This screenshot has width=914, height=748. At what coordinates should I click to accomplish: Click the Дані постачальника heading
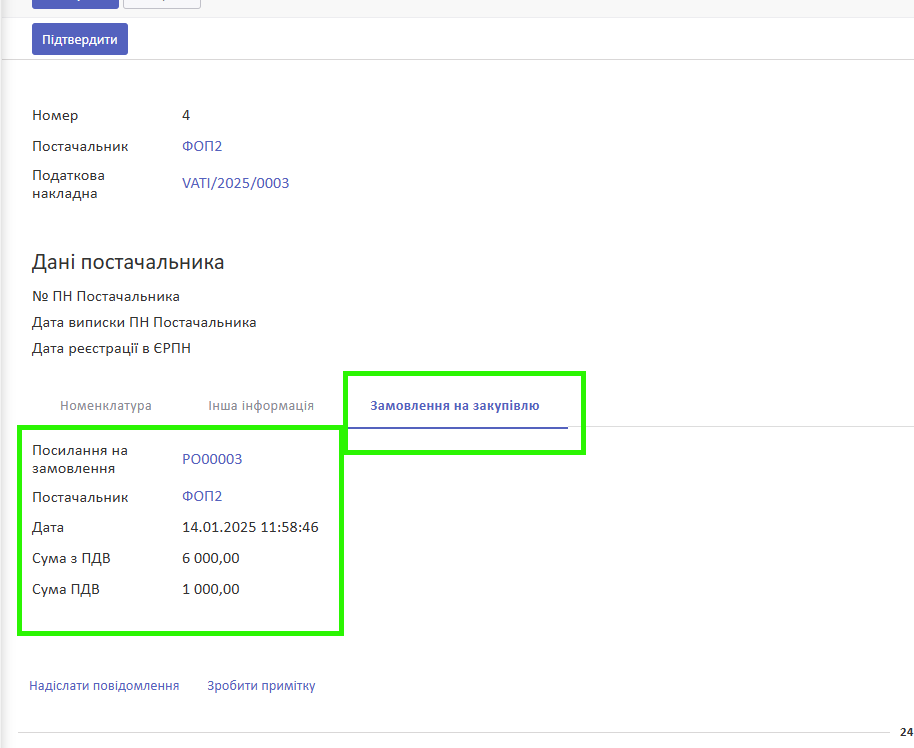tap(128, 262)
